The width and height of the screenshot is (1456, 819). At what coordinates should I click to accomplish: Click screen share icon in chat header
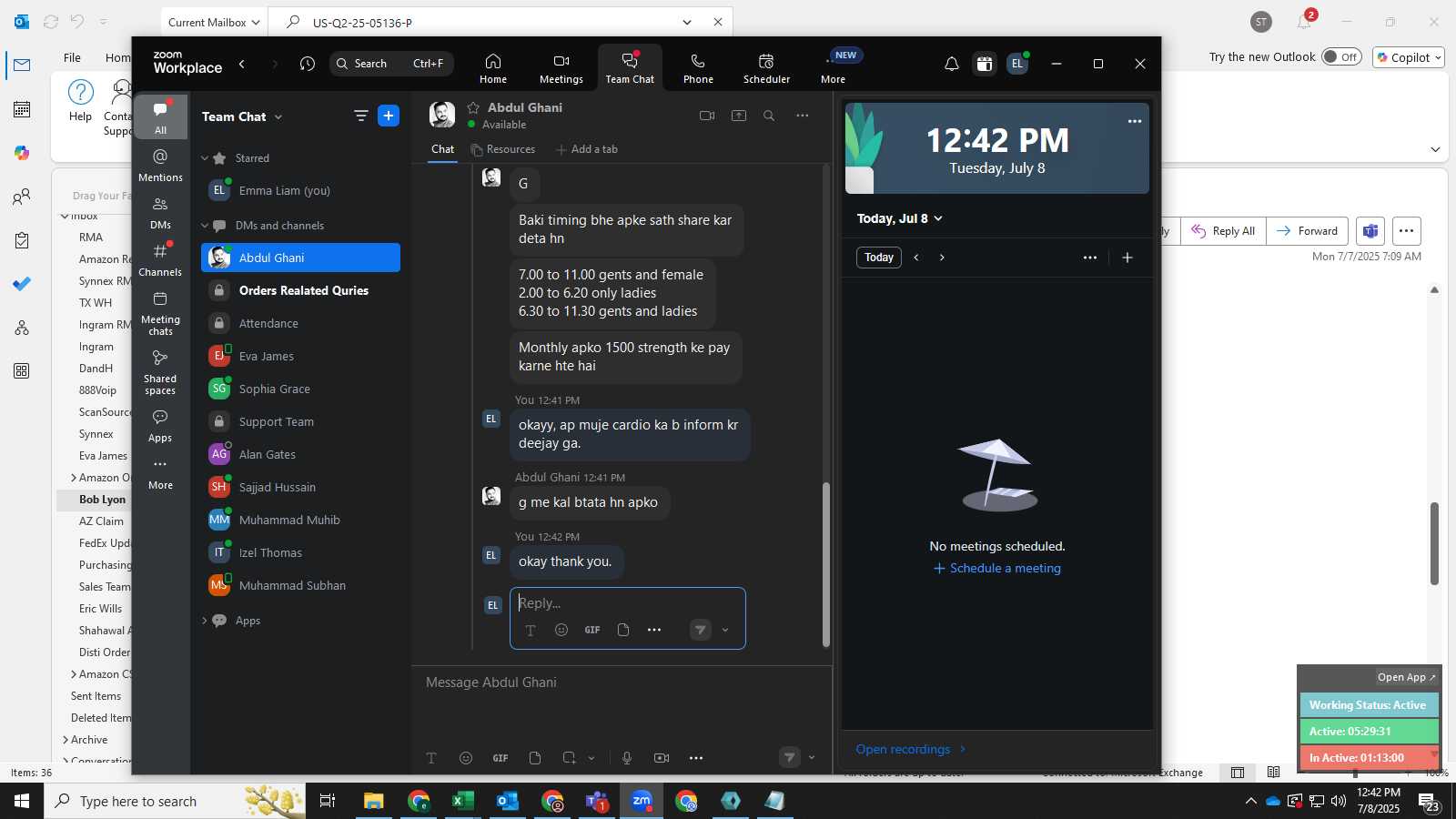coord(739,116)
